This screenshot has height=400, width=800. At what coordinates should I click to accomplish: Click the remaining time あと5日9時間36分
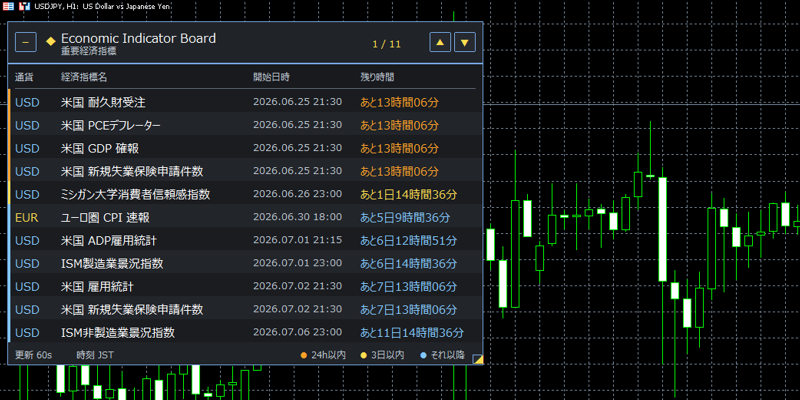click(405, 217)
